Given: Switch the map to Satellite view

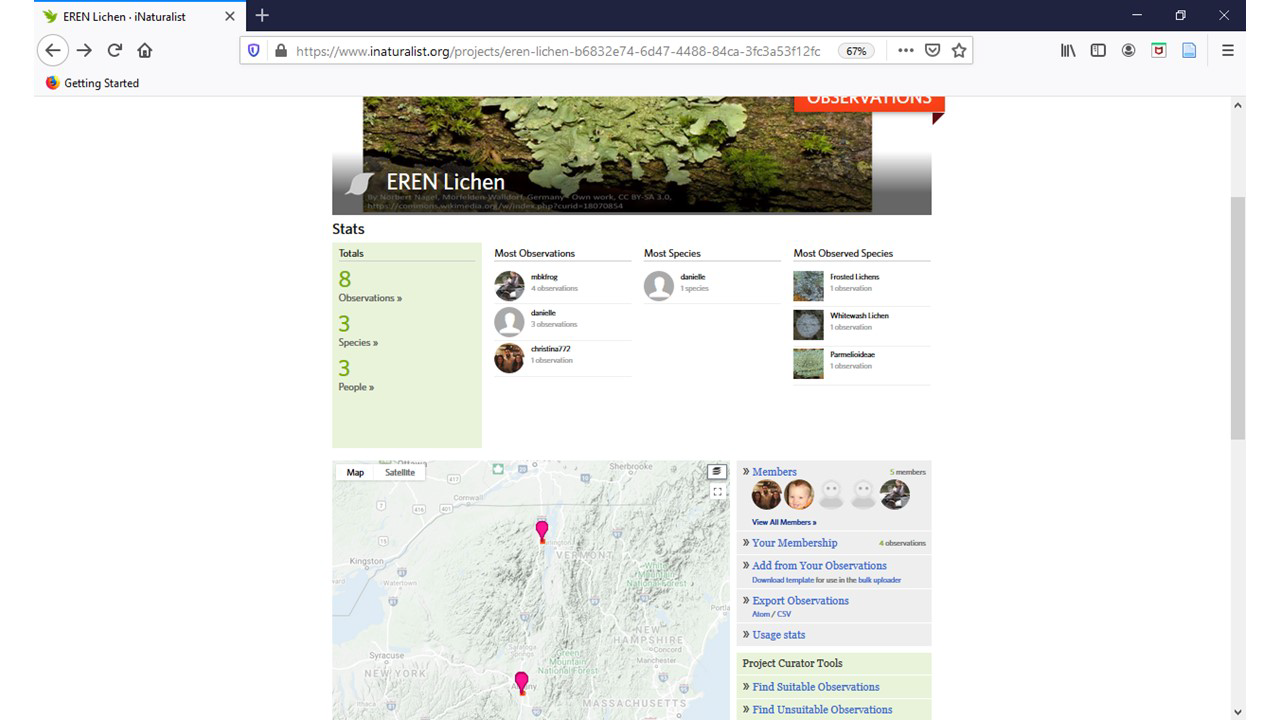Looking at the screenshot, I should [400, 472].
